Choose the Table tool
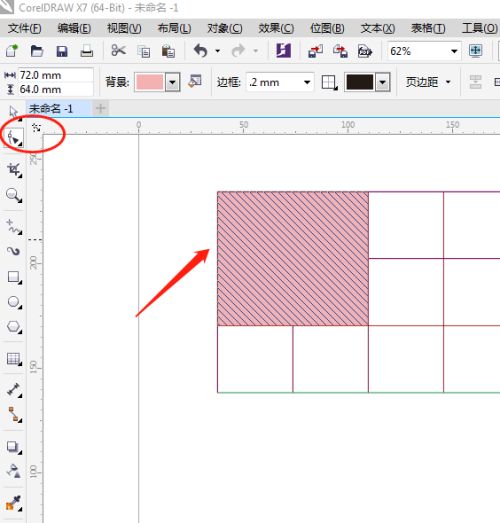The width and height of the screenshot is (500, 523). 14,359
